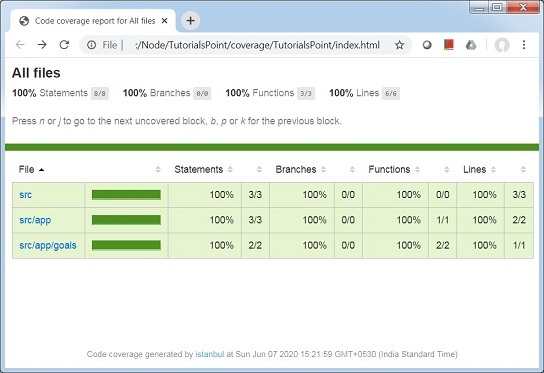Sort by Branches percentage column

pos(300,169)
